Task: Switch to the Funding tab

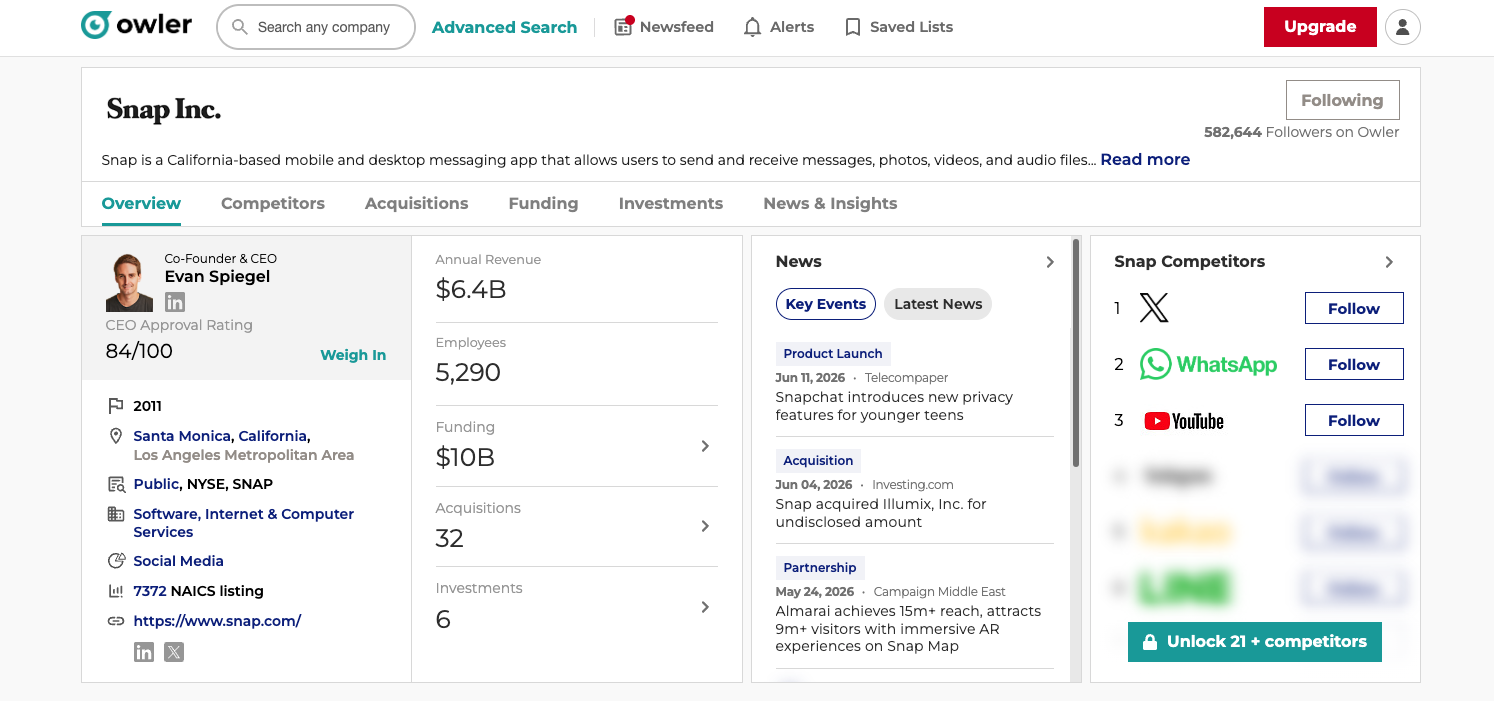Action: 543,203
